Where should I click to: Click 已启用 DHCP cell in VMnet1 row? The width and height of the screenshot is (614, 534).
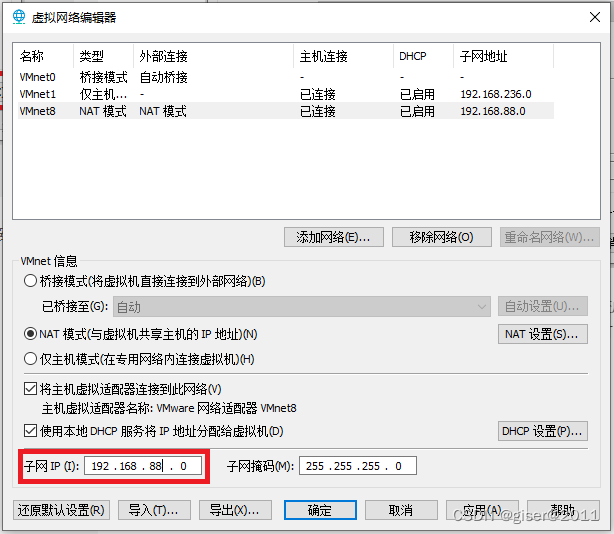coord(417,94)
